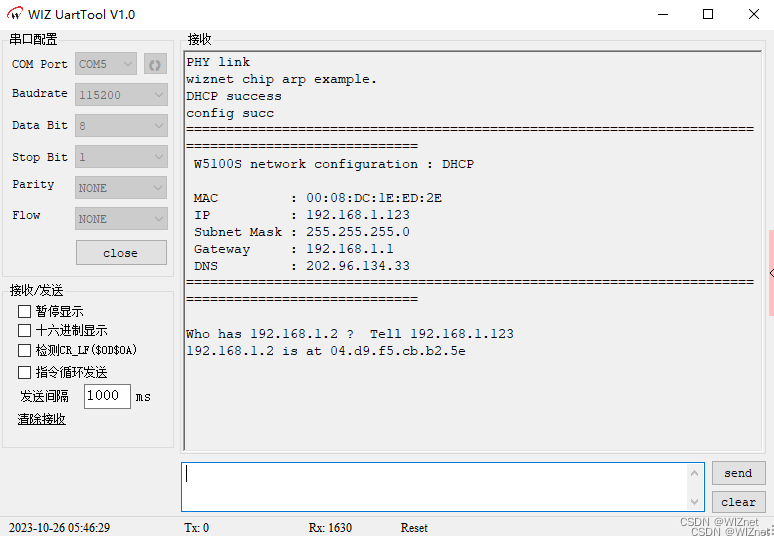
Task: Click the MAC address 00:08:DC:1E:ED:2E line
Action: coord(317,198)
